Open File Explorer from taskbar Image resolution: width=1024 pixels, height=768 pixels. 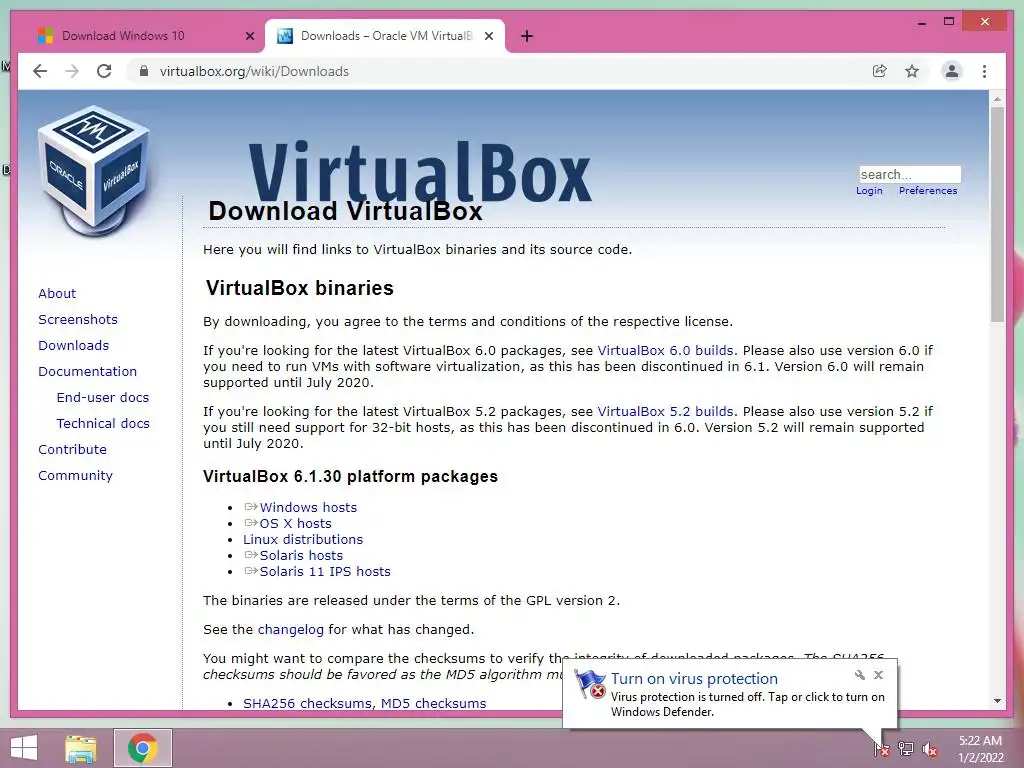[81, 748]
